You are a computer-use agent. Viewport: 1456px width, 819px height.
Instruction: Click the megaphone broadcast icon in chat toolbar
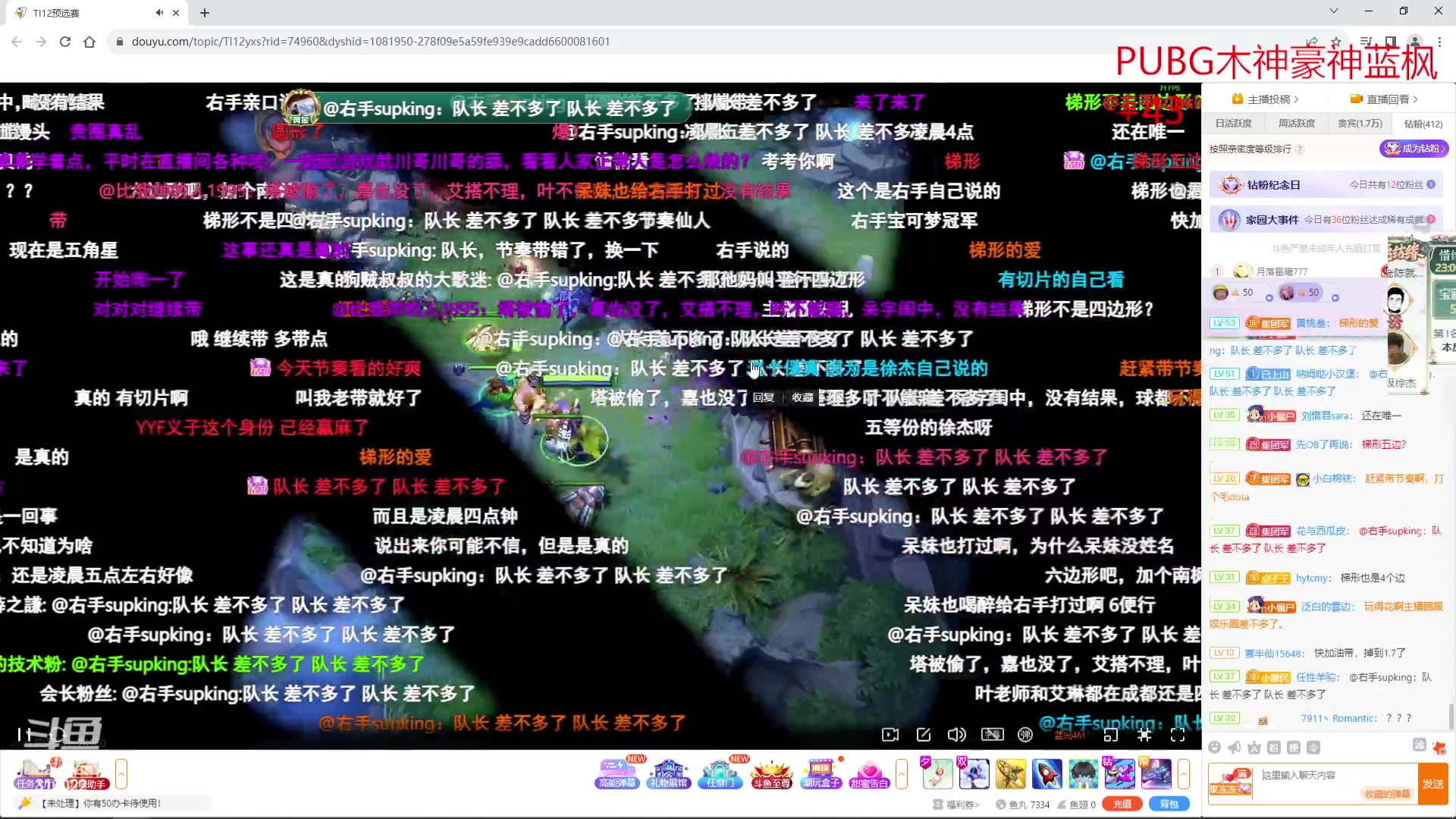(x=1235, y=748)
